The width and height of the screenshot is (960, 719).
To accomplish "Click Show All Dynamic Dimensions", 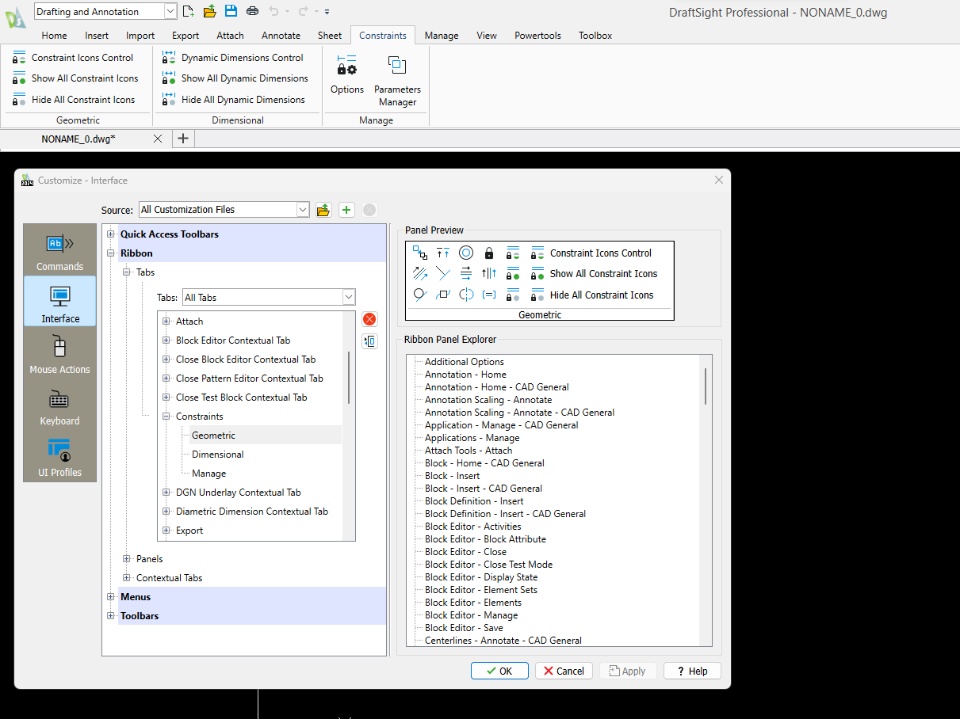I will tap(244, 78).
